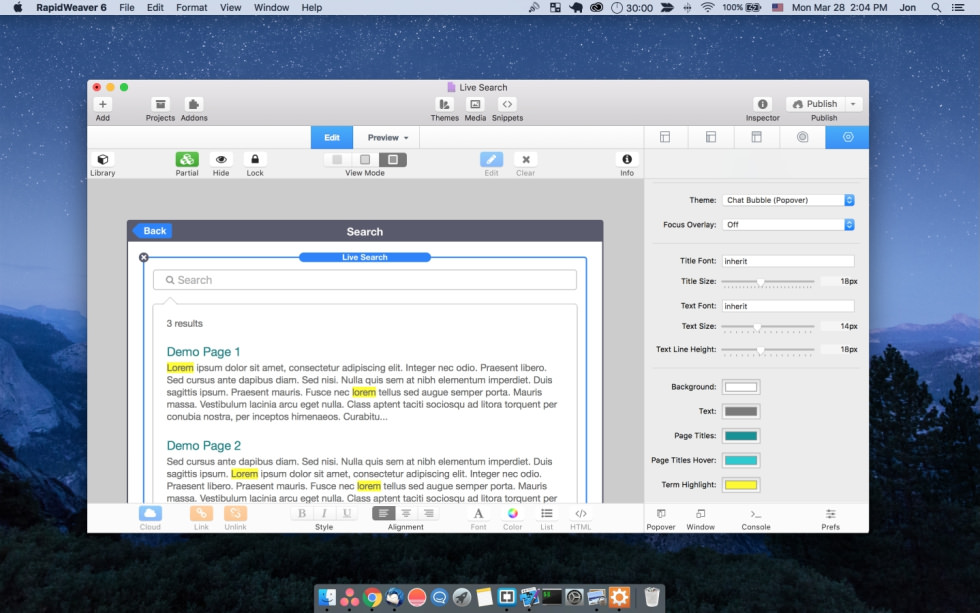This screenshot has width=980, height=613.
Task: Select the third inspector tab icon
Action: tap(756, 137)
